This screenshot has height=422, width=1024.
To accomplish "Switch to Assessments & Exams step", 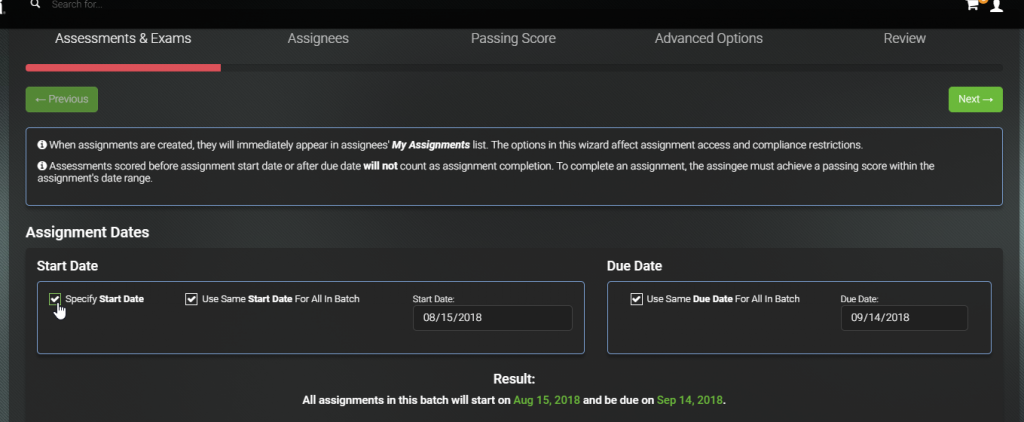I will point(123,39).
